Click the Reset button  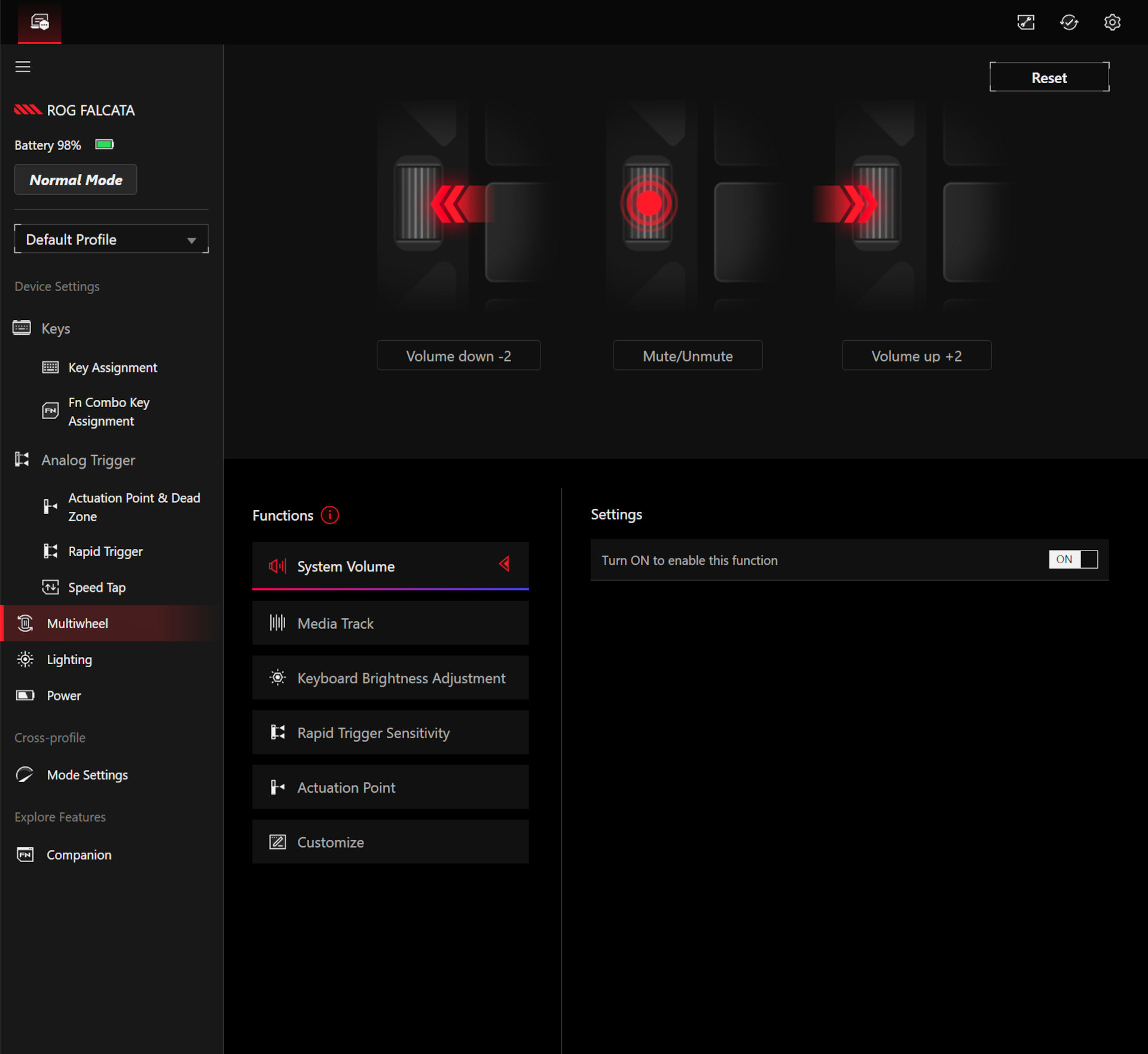(x=1049, y=77)
